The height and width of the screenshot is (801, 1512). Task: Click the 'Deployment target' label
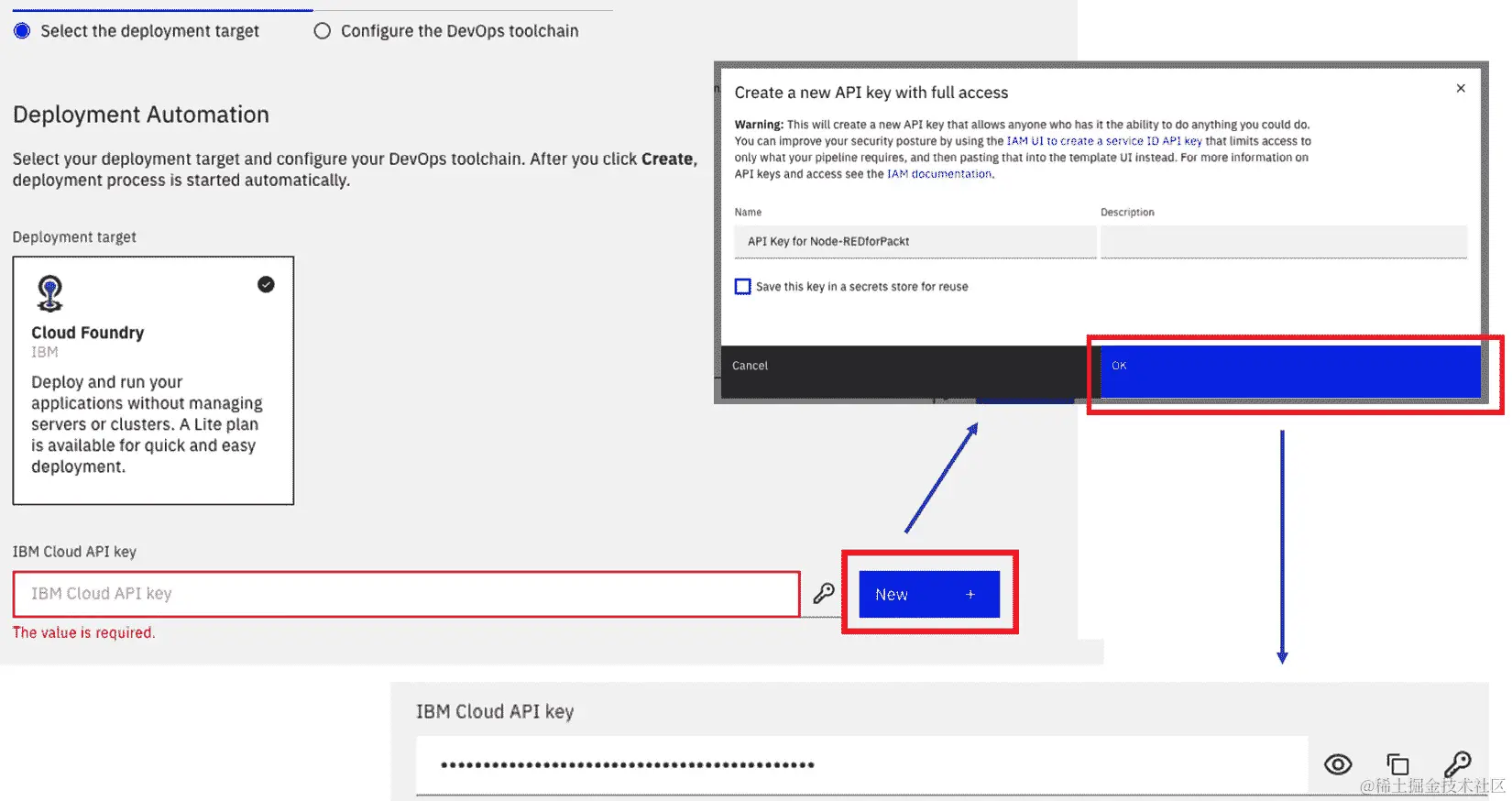(x=74, y=237)
